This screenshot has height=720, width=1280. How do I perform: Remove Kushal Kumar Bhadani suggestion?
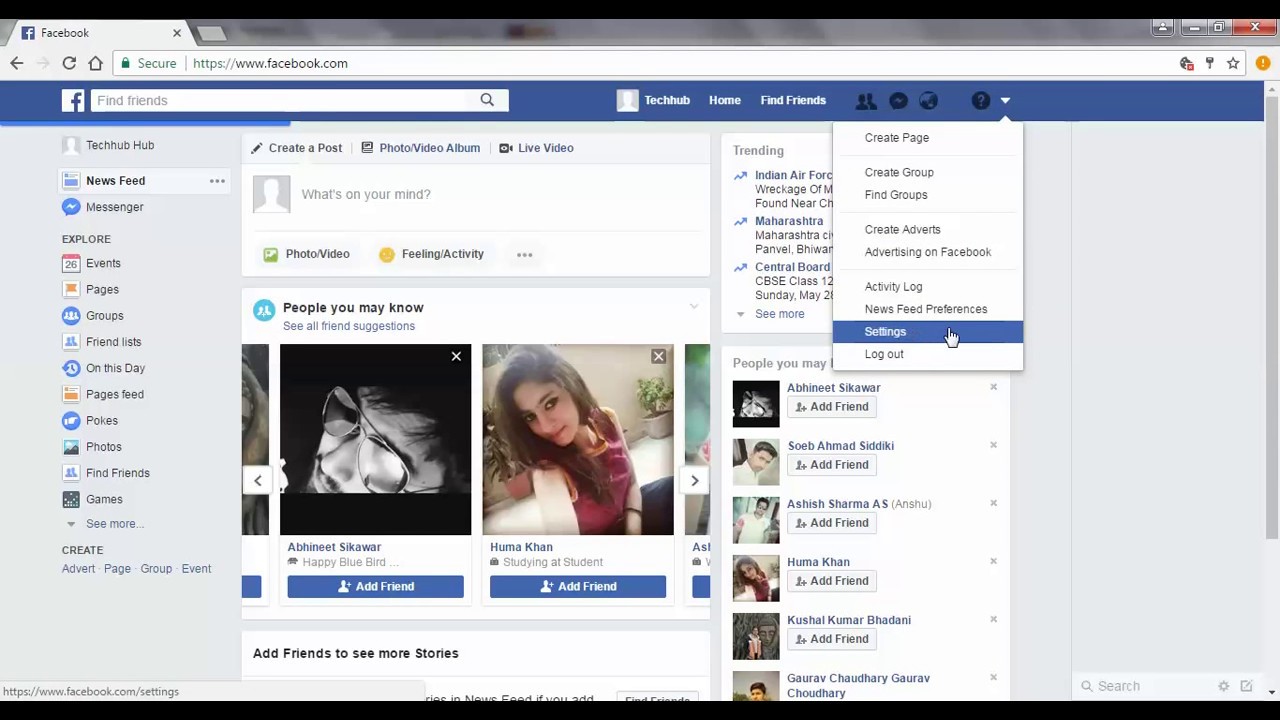(x=993, y=619)
